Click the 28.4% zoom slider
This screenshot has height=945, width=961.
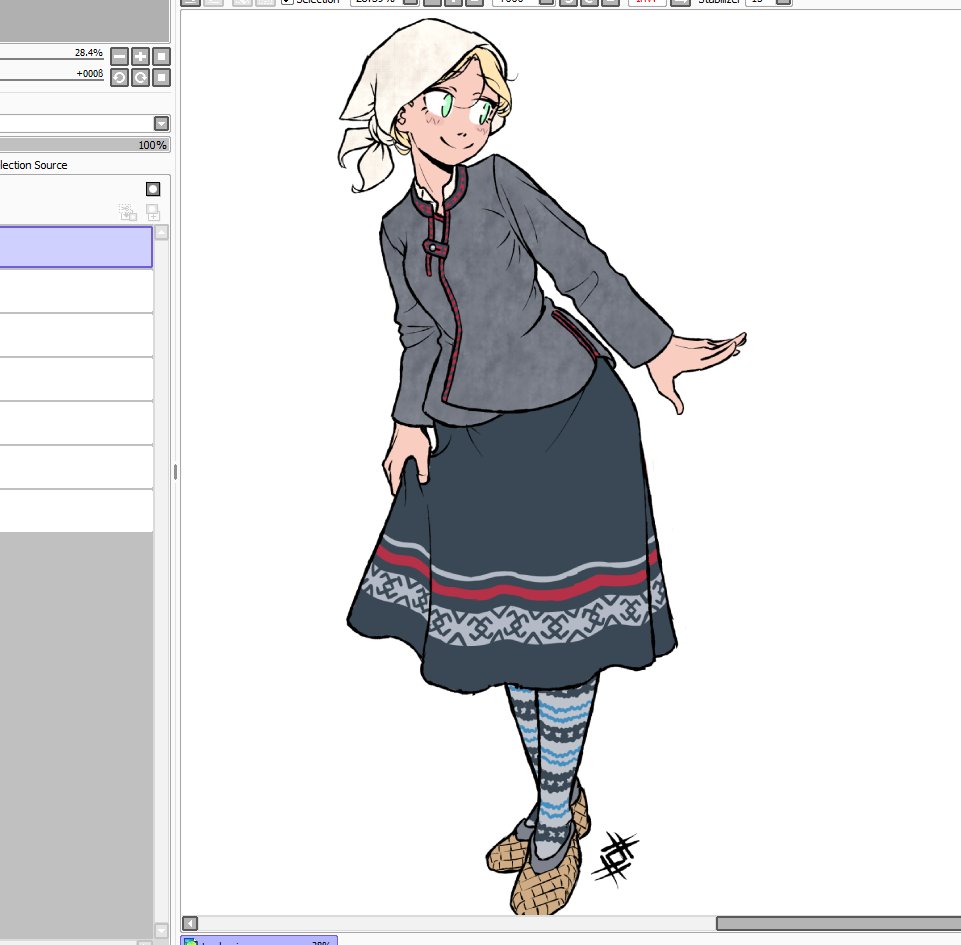click(51, 54)
